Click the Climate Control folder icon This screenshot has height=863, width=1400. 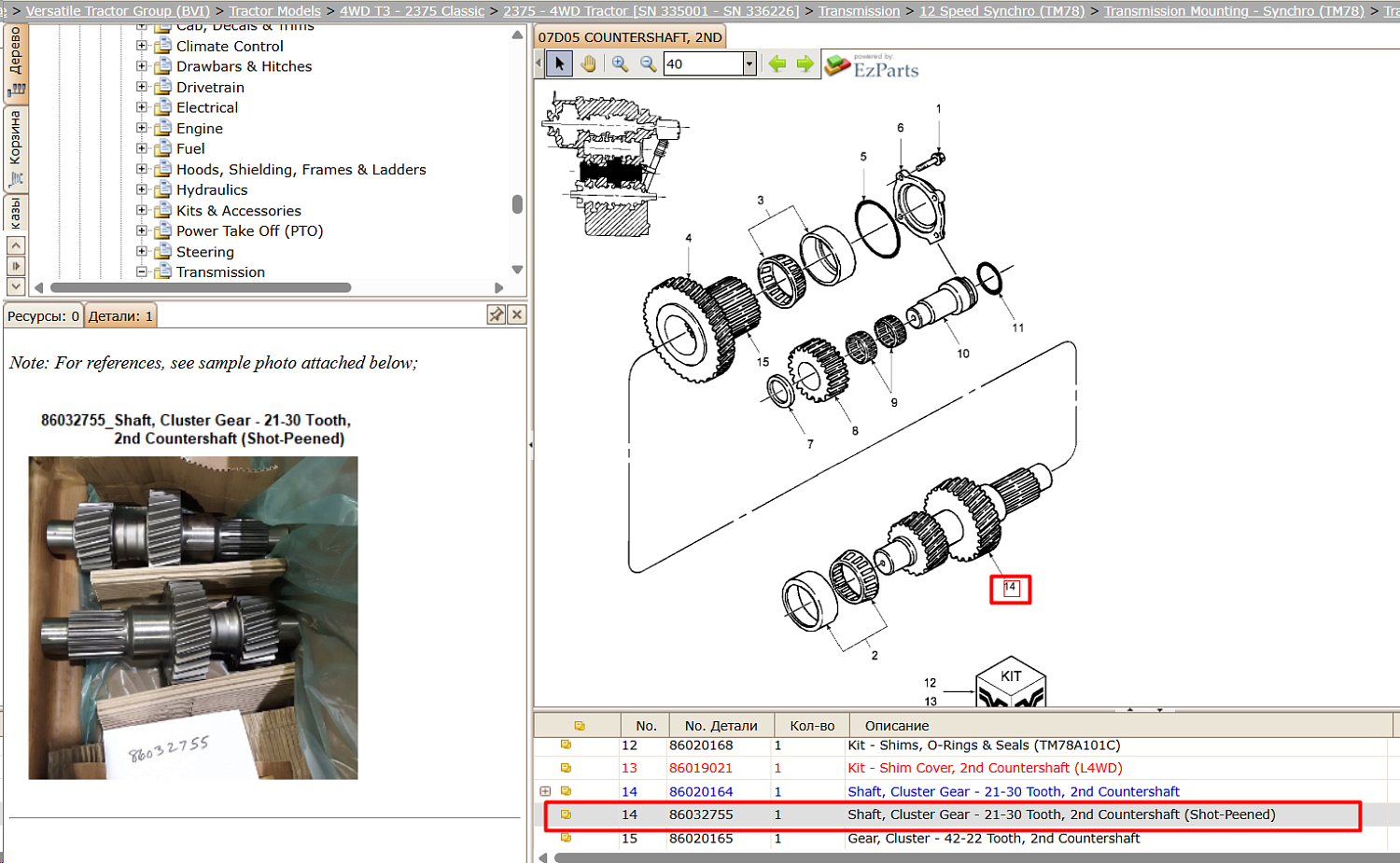tap(163, 46)
